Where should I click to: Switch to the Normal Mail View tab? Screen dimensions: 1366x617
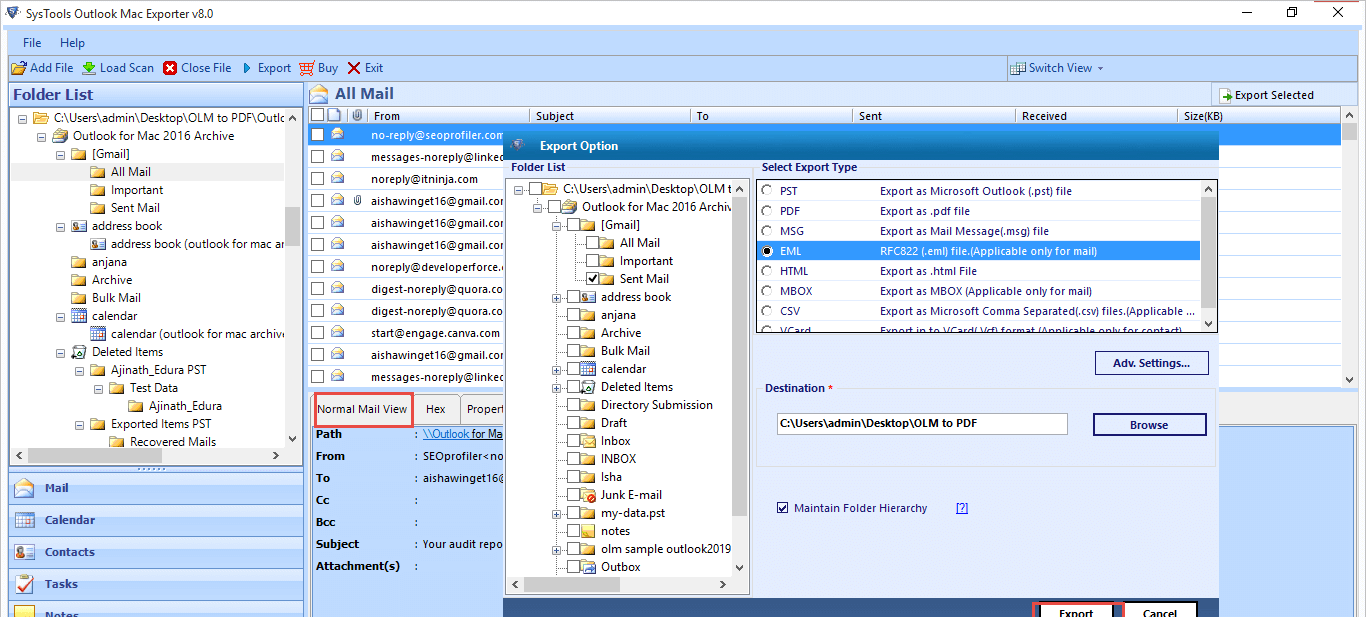click(x=362, y=409)
